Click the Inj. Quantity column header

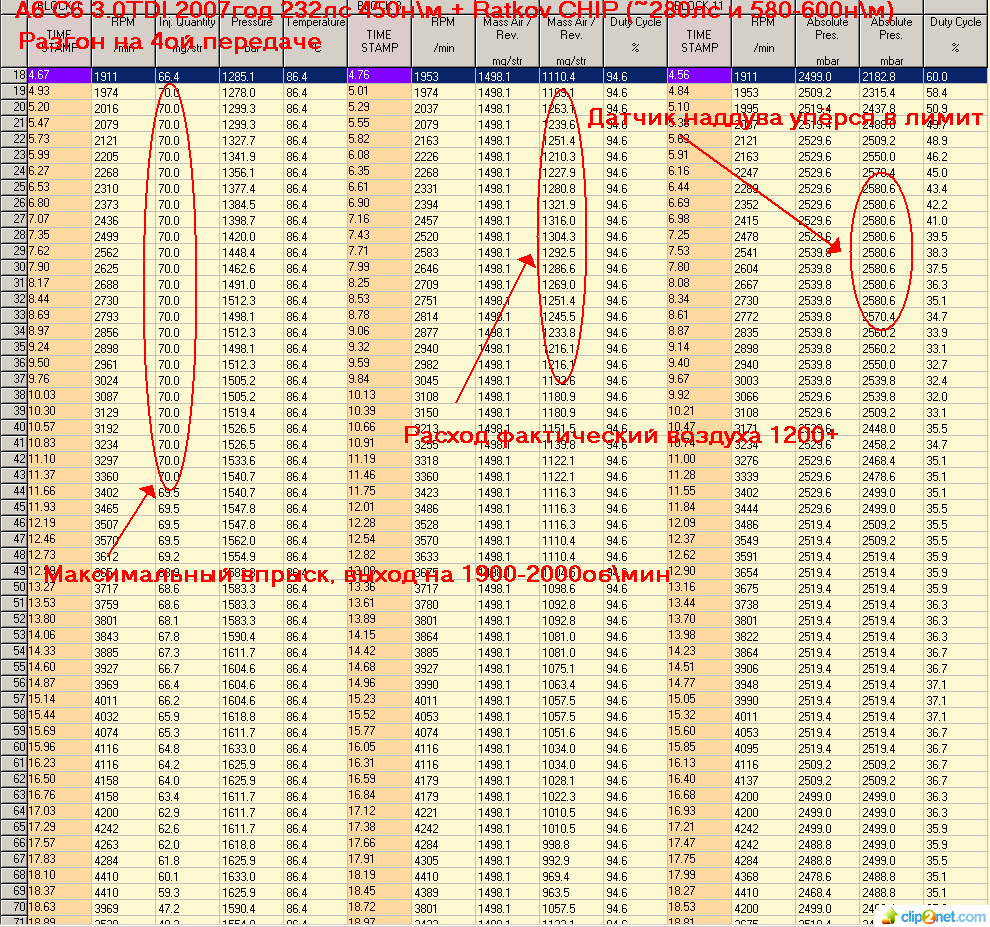pyautogui.click(x=188, y=39)
